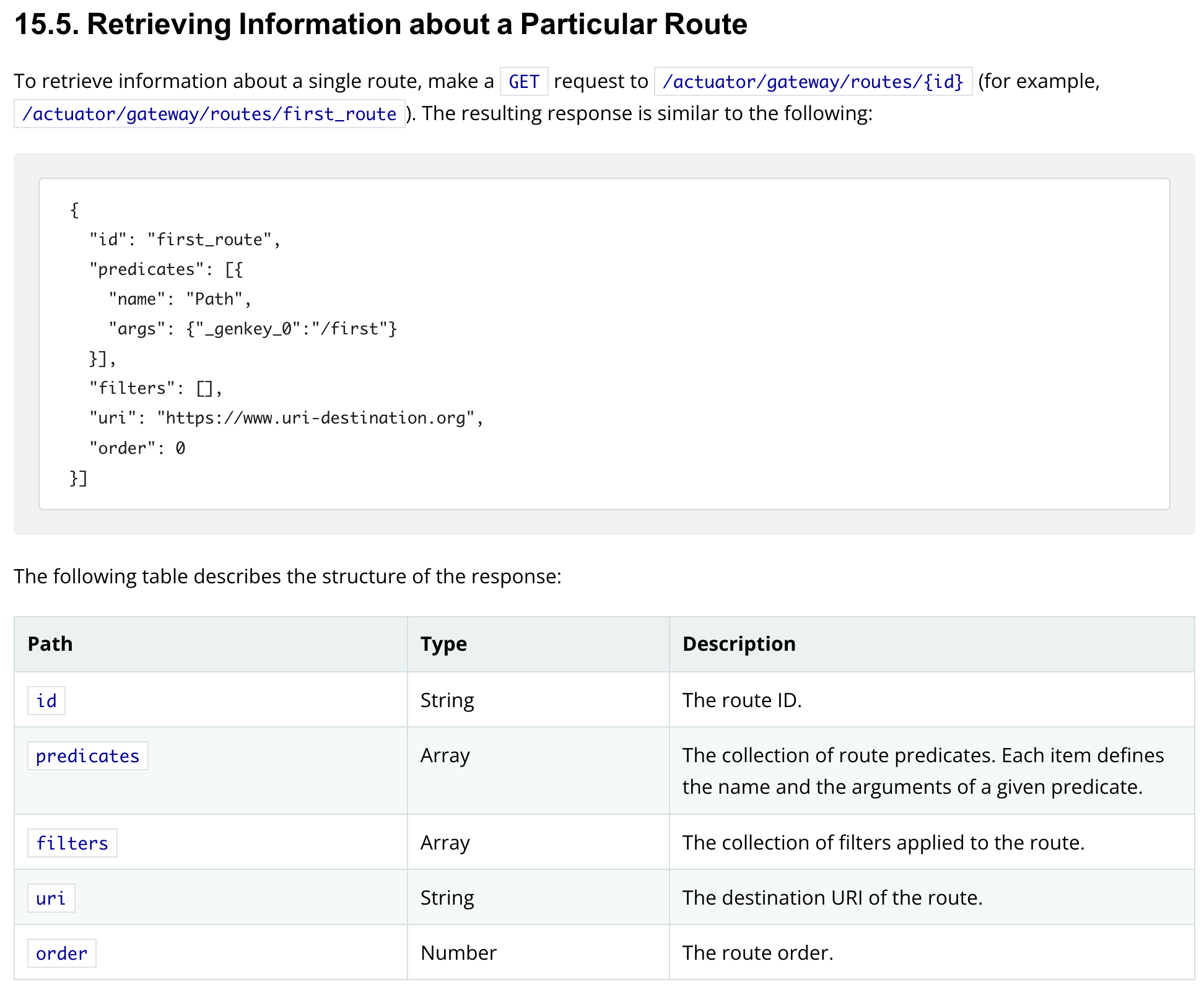Click the JSON uri "https://www.uri-destination.org"
Screen dimensions: 1204x987
(x=316, y=418)
